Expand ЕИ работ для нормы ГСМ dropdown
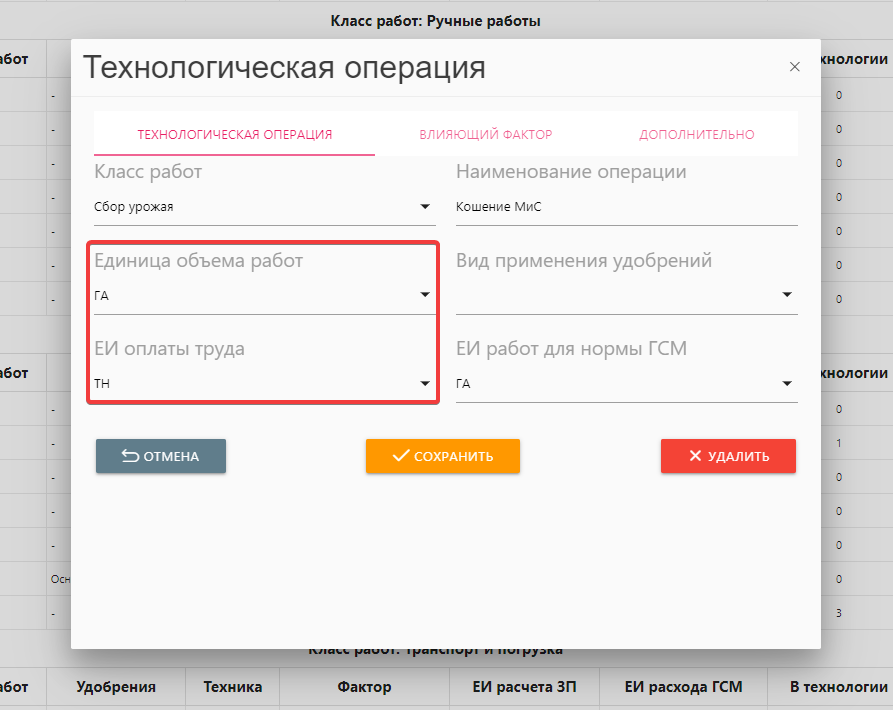893x710 pixels. (787, 384)
